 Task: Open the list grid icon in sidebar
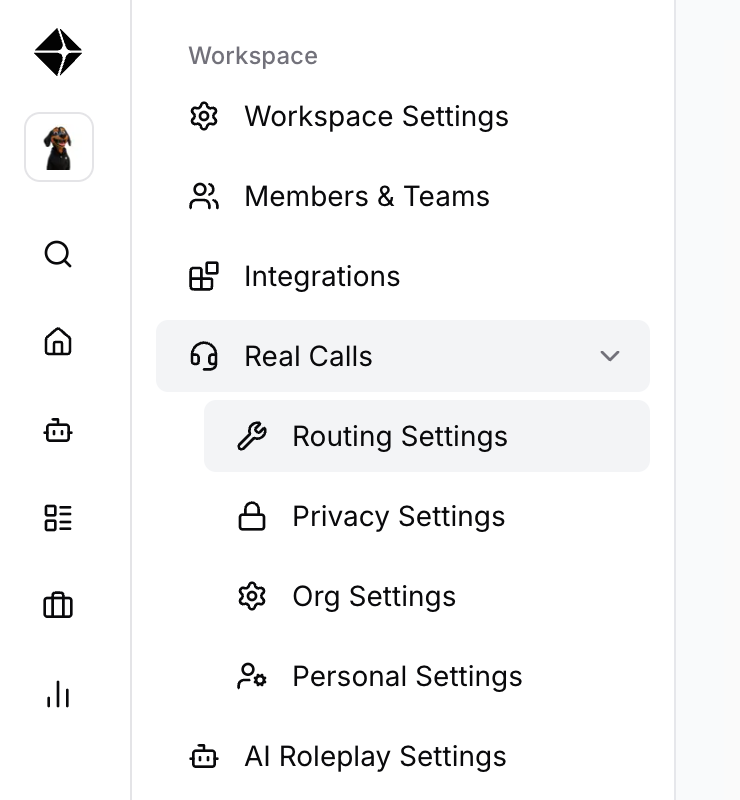click(x=58, y=518)
